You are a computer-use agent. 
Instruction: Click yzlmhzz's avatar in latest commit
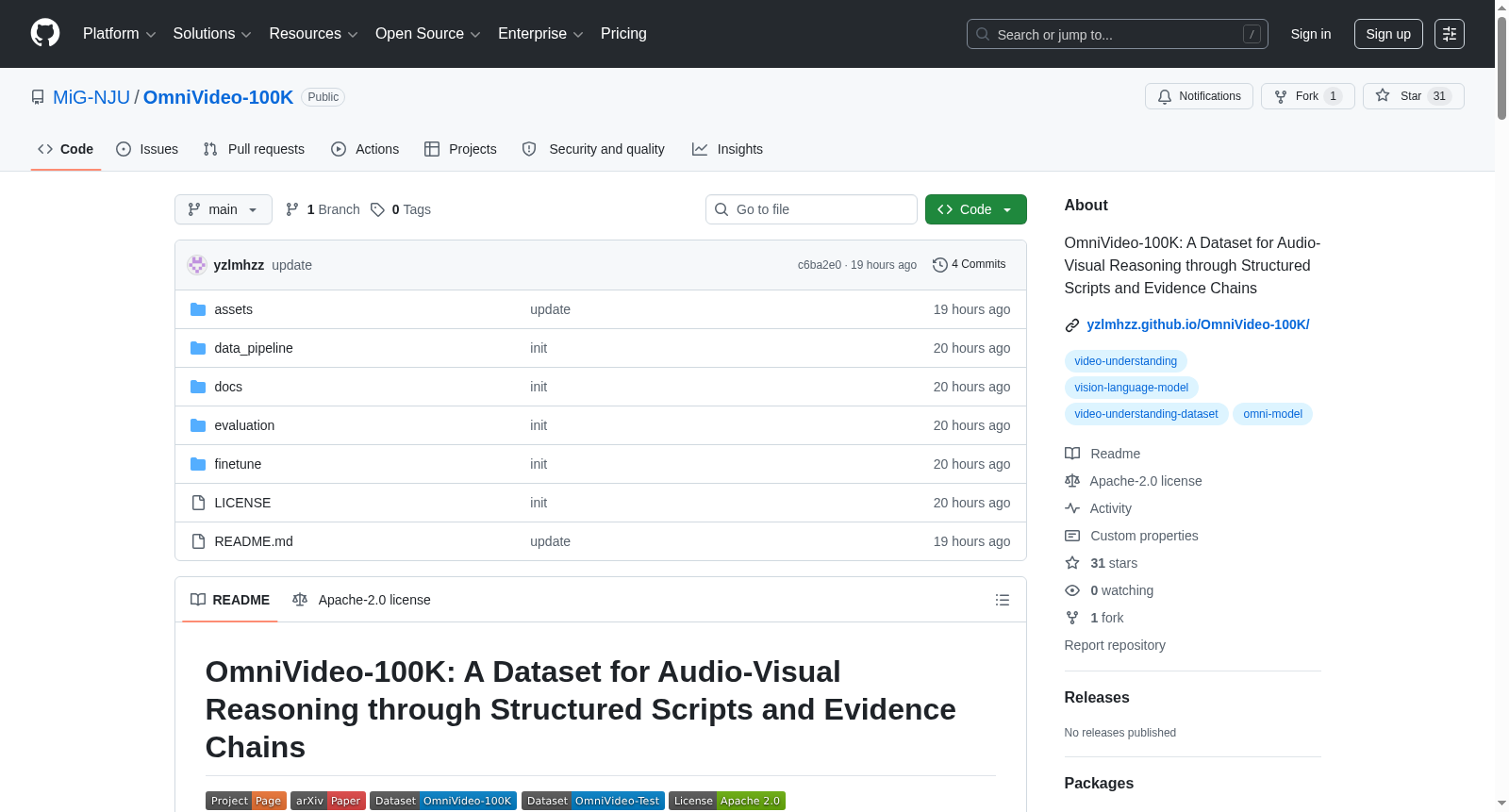click(197, 265)
